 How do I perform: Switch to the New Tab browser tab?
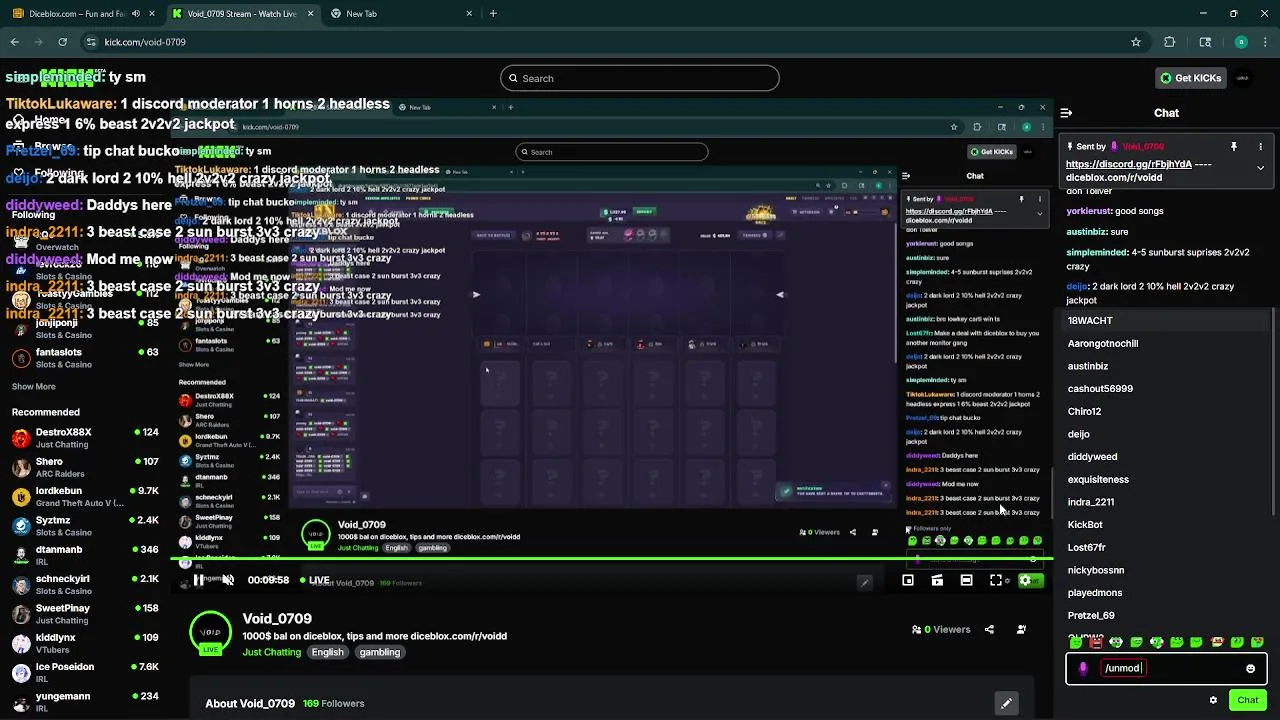pos(400,14)
